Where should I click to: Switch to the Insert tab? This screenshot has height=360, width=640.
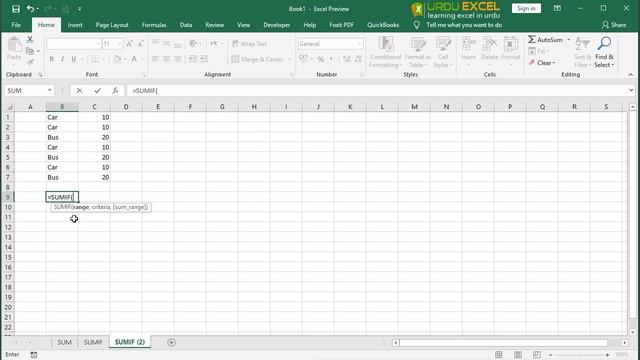click(x=75, y=25)
